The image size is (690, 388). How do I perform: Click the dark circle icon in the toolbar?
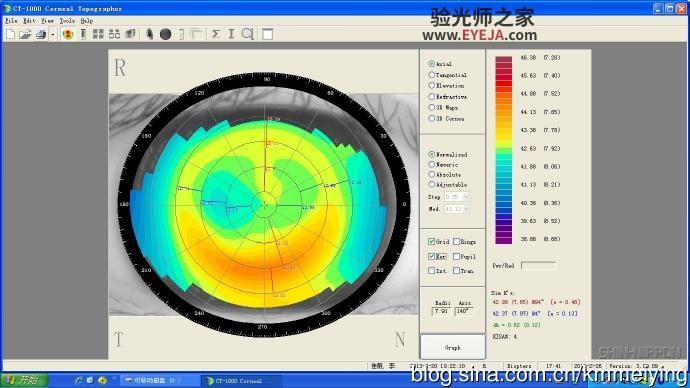coord(165,34)
